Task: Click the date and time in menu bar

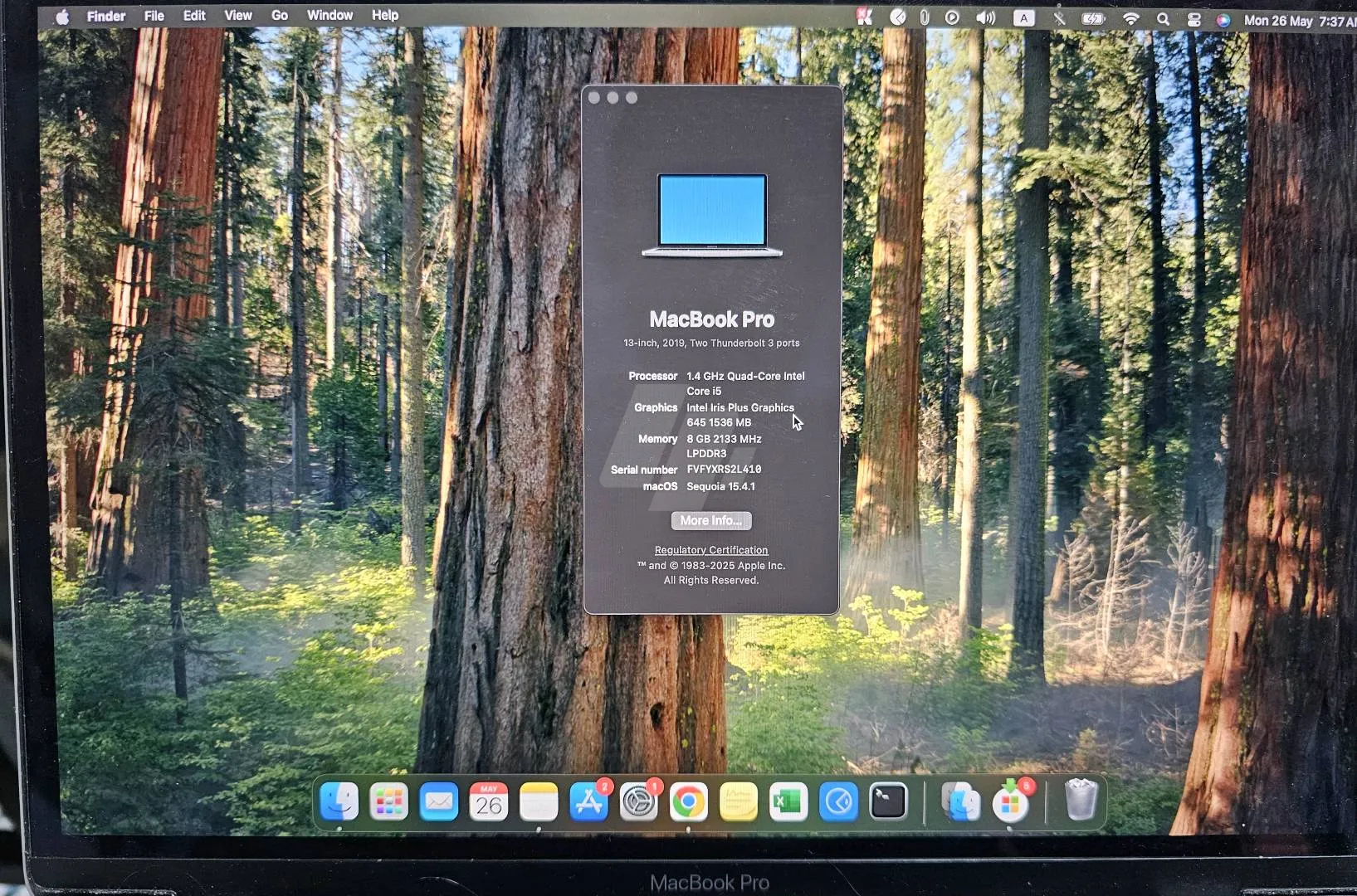Action: coord(1300,21)
